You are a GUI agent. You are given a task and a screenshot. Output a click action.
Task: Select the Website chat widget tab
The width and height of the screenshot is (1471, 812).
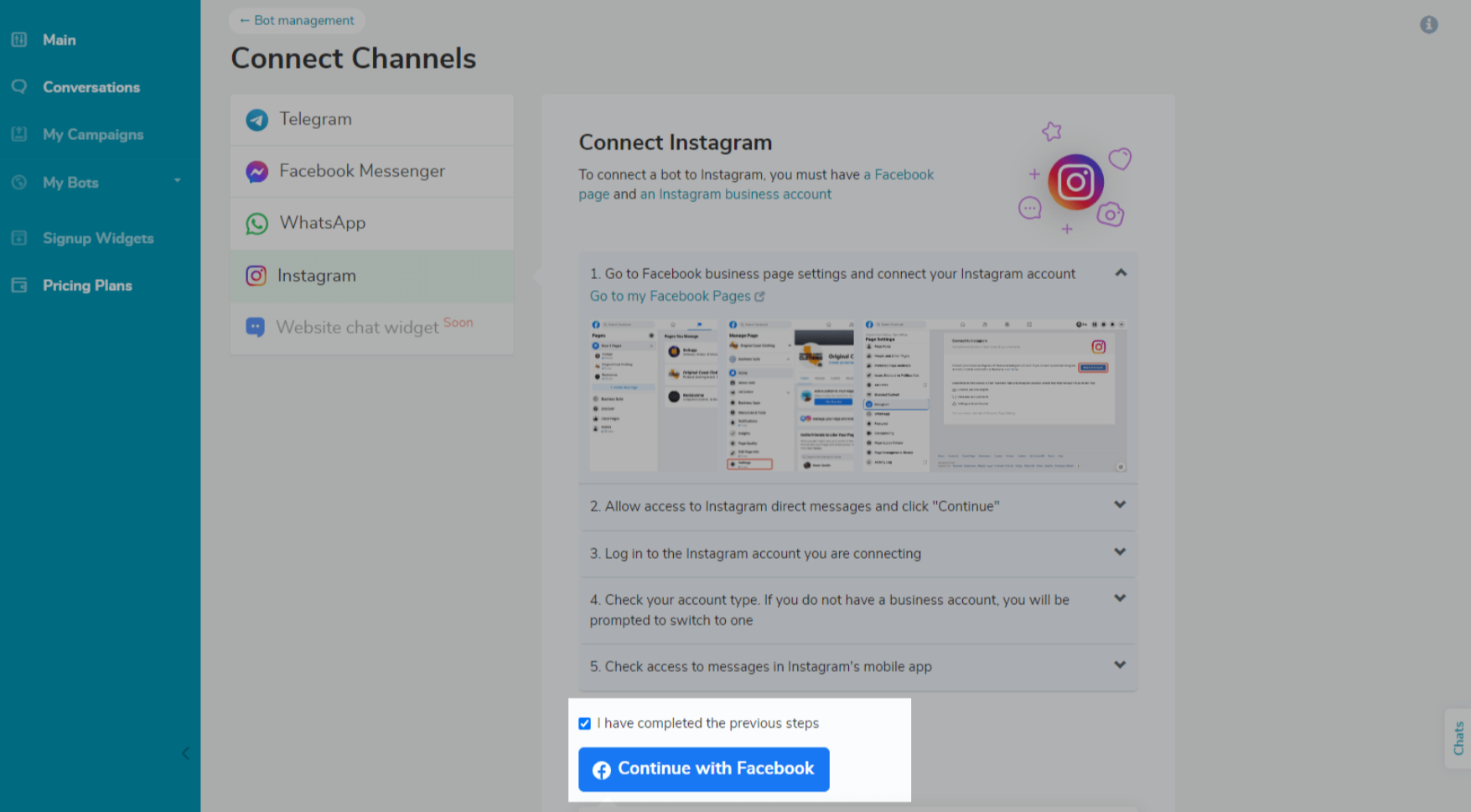click(x=372, y=328)
